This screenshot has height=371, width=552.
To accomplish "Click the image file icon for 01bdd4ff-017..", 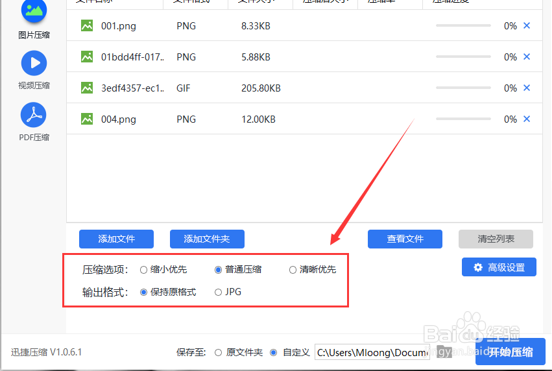I will click(87, 57).
